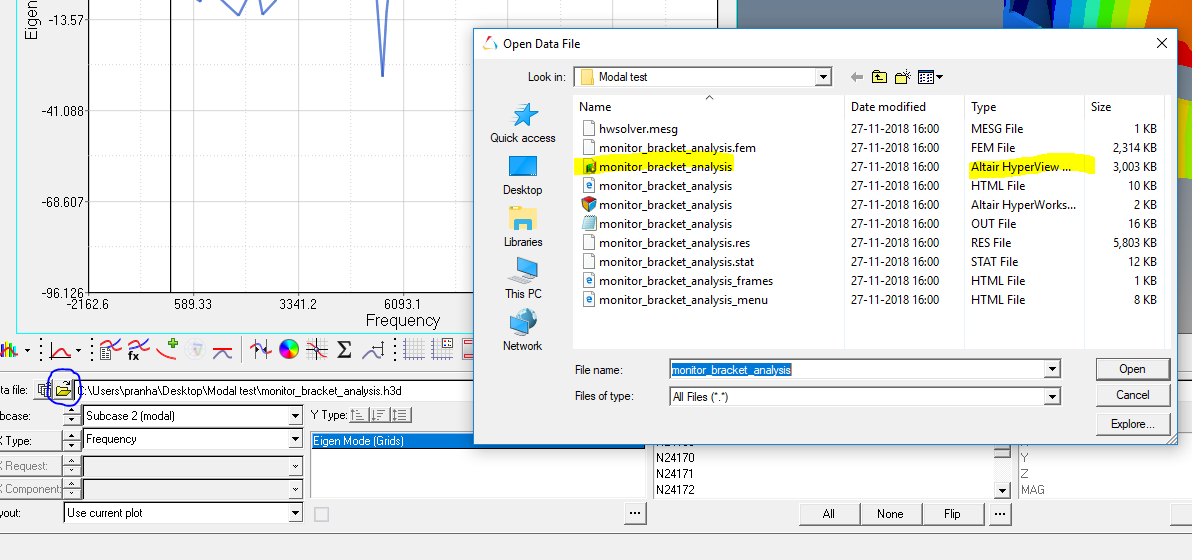The height and width of the screenshot is (560, 1192).
Task: Go up one folder level in dialog
Action: [x=879, y=77]
